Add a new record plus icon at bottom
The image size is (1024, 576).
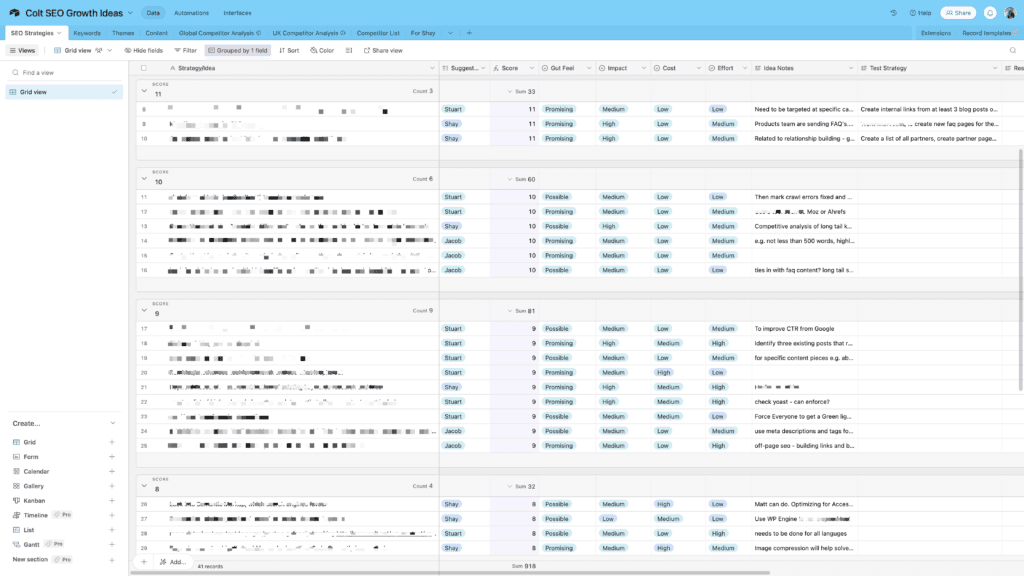[144, 562]
